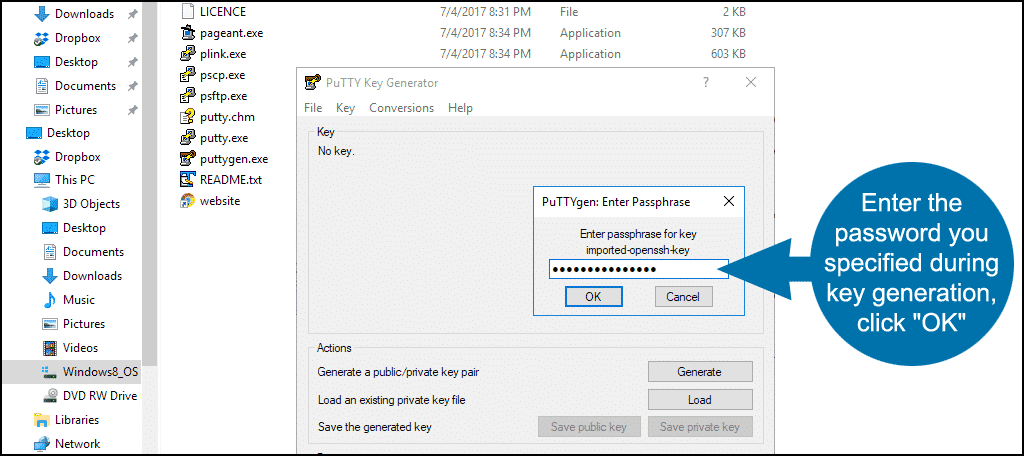Select the psftp.exe icon
Viewport: 1024px width, 456px height.
pos(187,96)
